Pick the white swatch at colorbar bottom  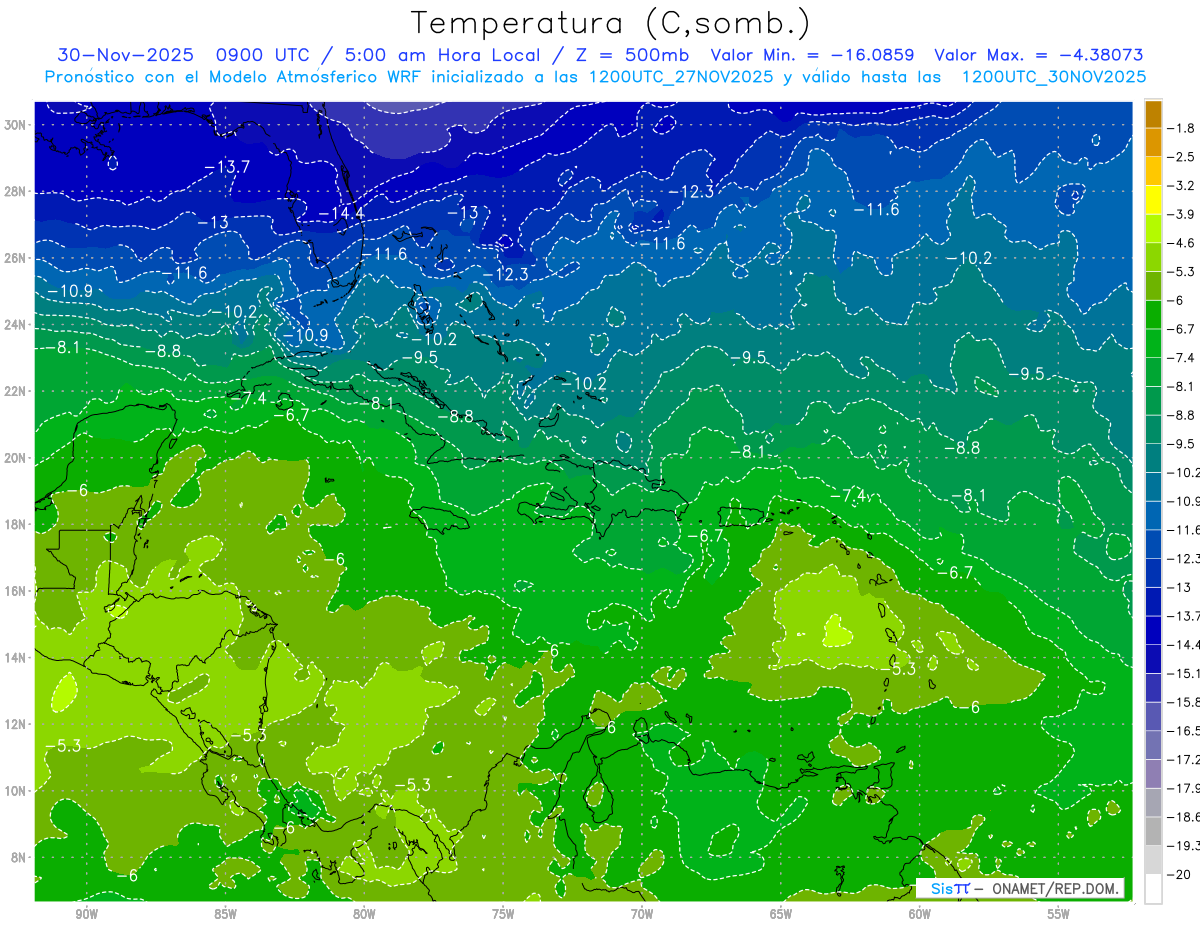1153,889
